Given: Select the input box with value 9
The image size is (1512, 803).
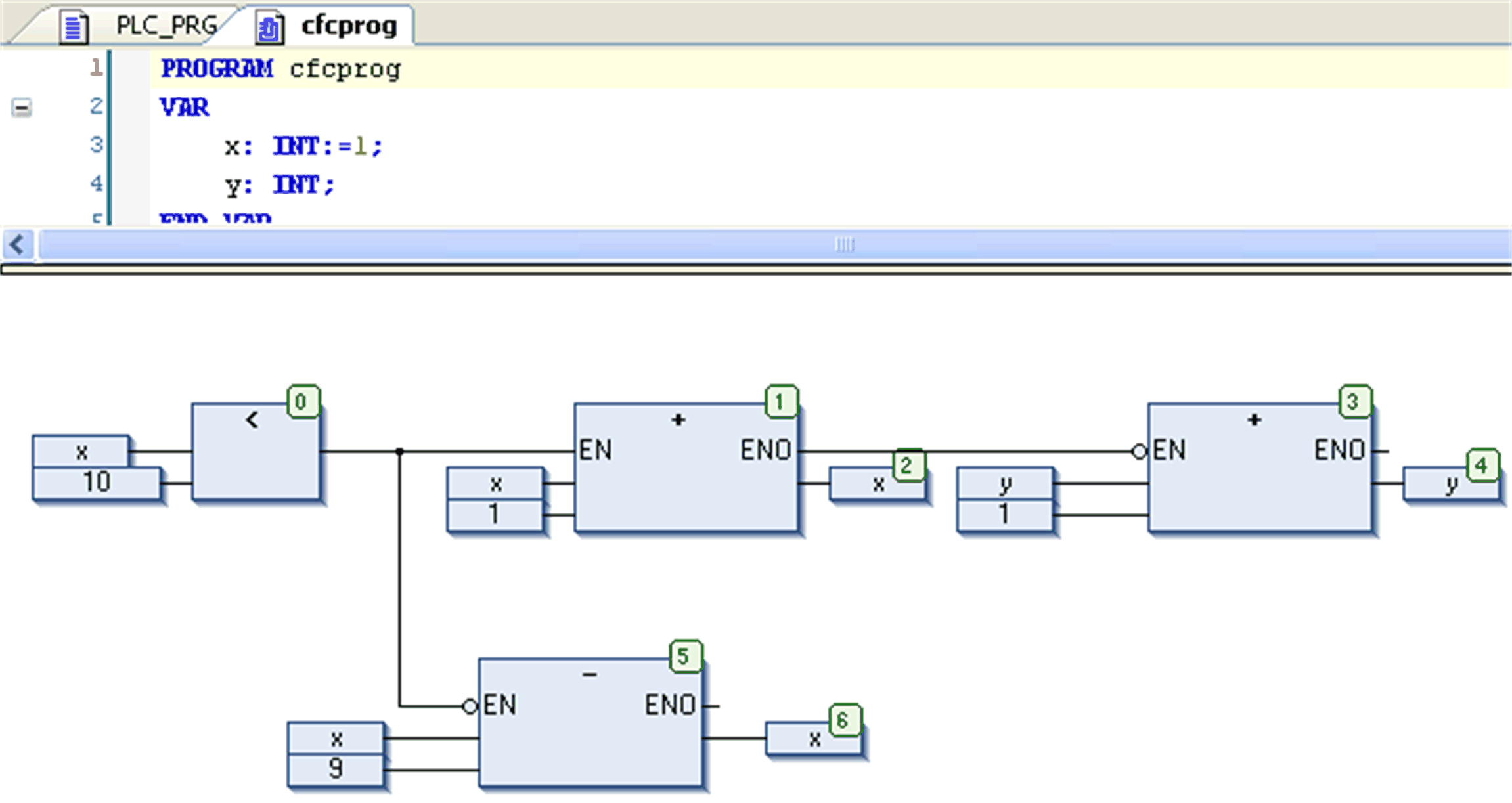Looking at the screenshot, I should pos(336,769).
